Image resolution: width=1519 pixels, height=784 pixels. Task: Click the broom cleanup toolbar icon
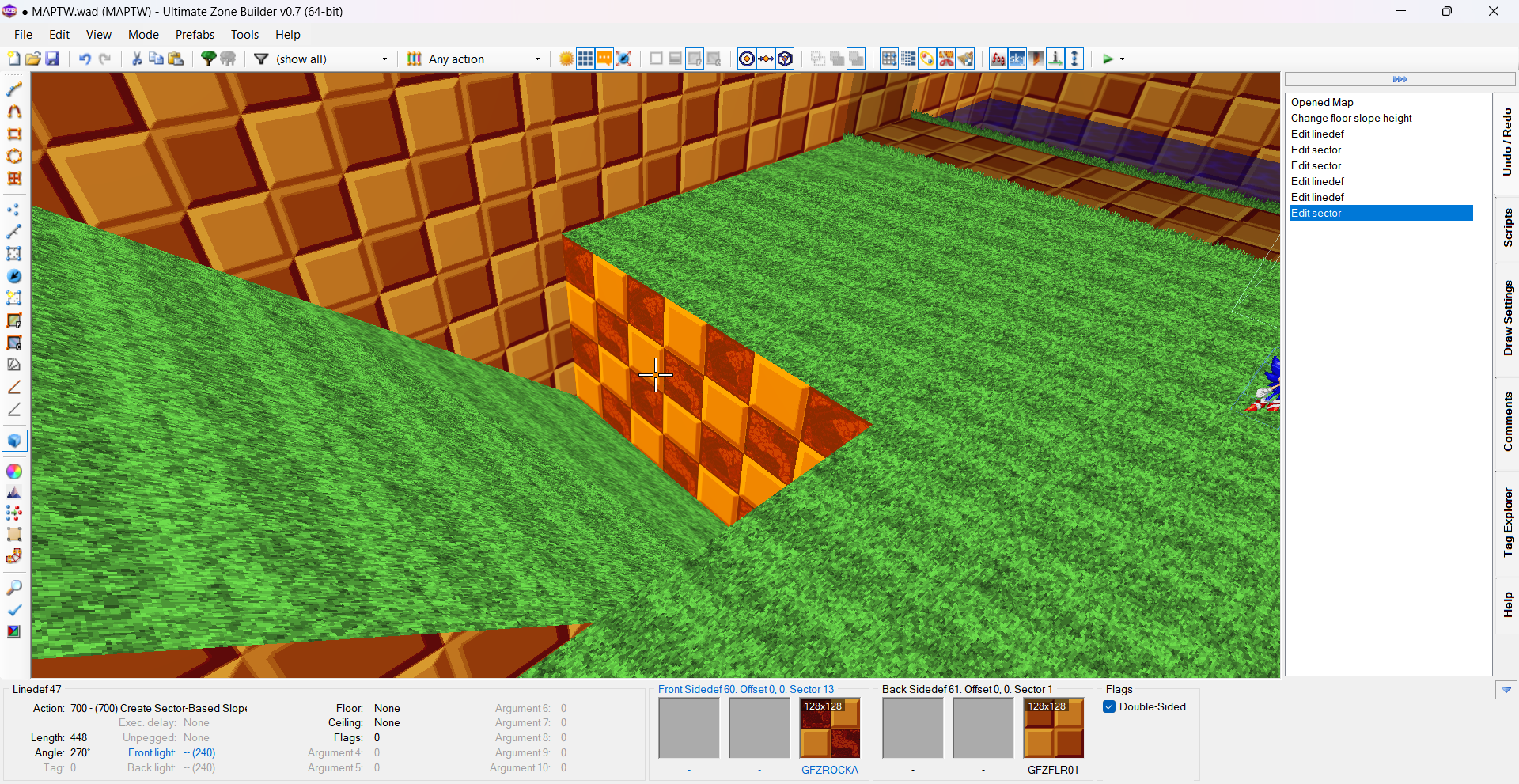pyautogui.click(x=965, y=59)
